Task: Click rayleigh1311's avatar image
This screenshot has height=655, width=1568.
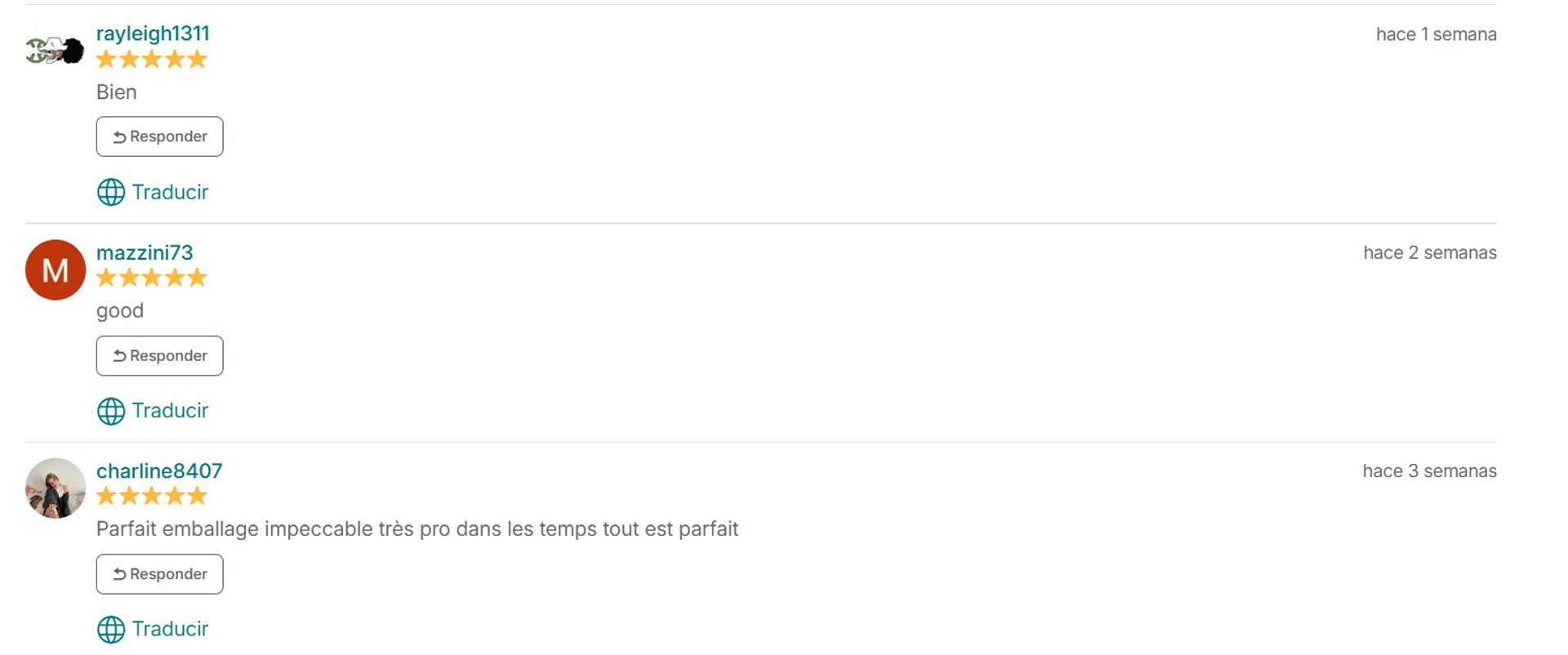Action: coord(55,51)
